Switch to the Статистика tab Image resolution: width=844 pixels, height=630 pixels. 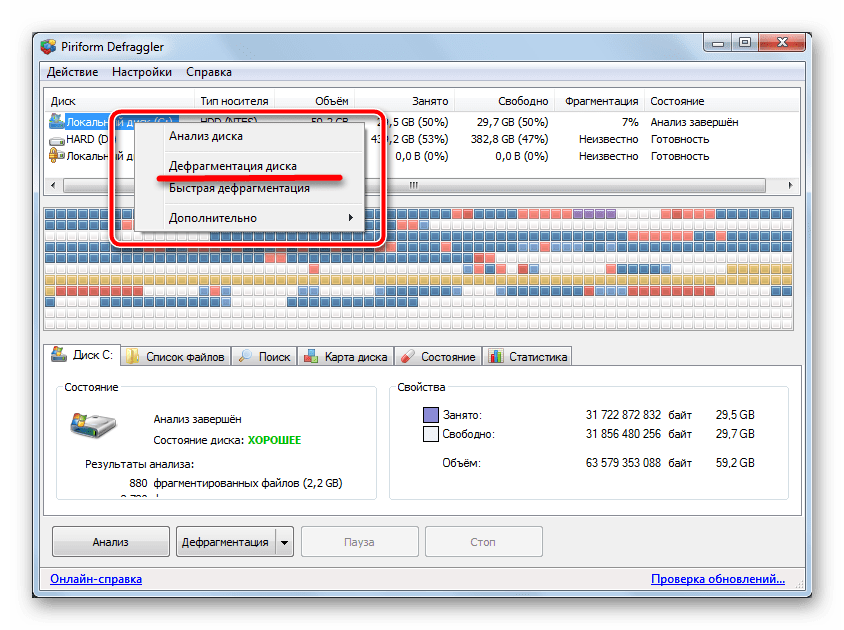click(x=528, y=356)
